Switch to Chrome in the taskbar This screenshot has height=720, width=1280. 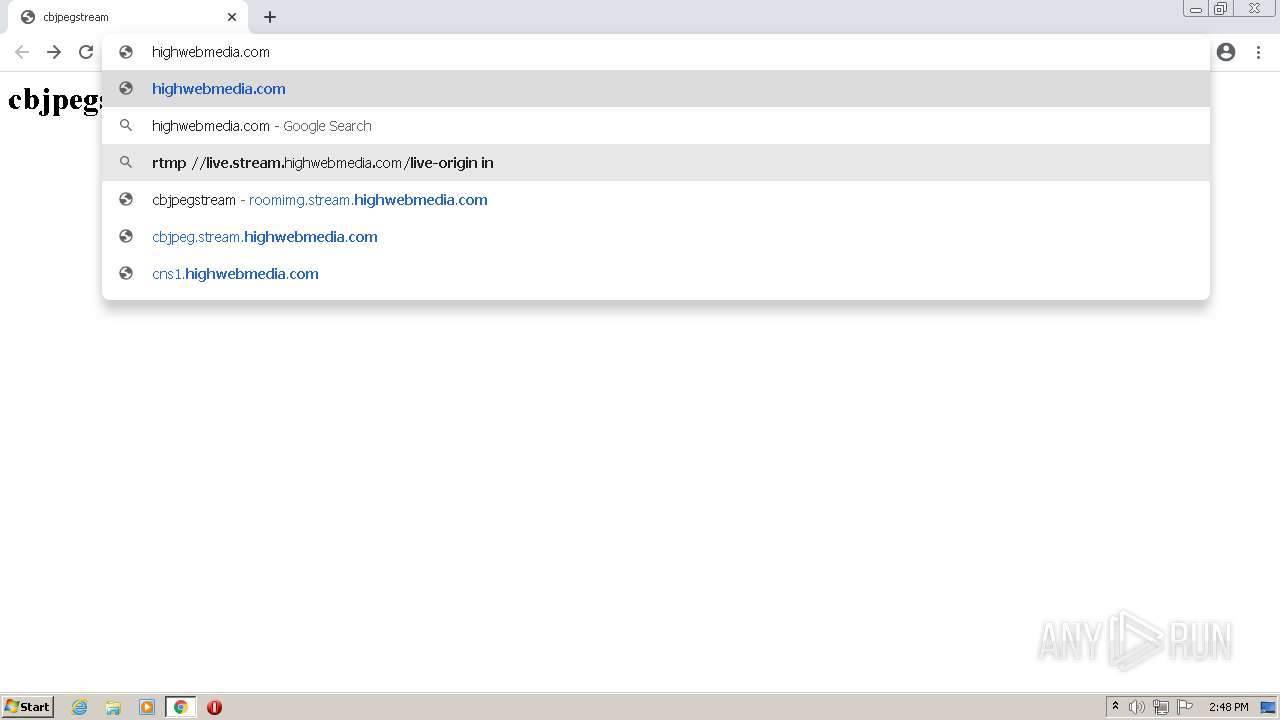point(180,707)
